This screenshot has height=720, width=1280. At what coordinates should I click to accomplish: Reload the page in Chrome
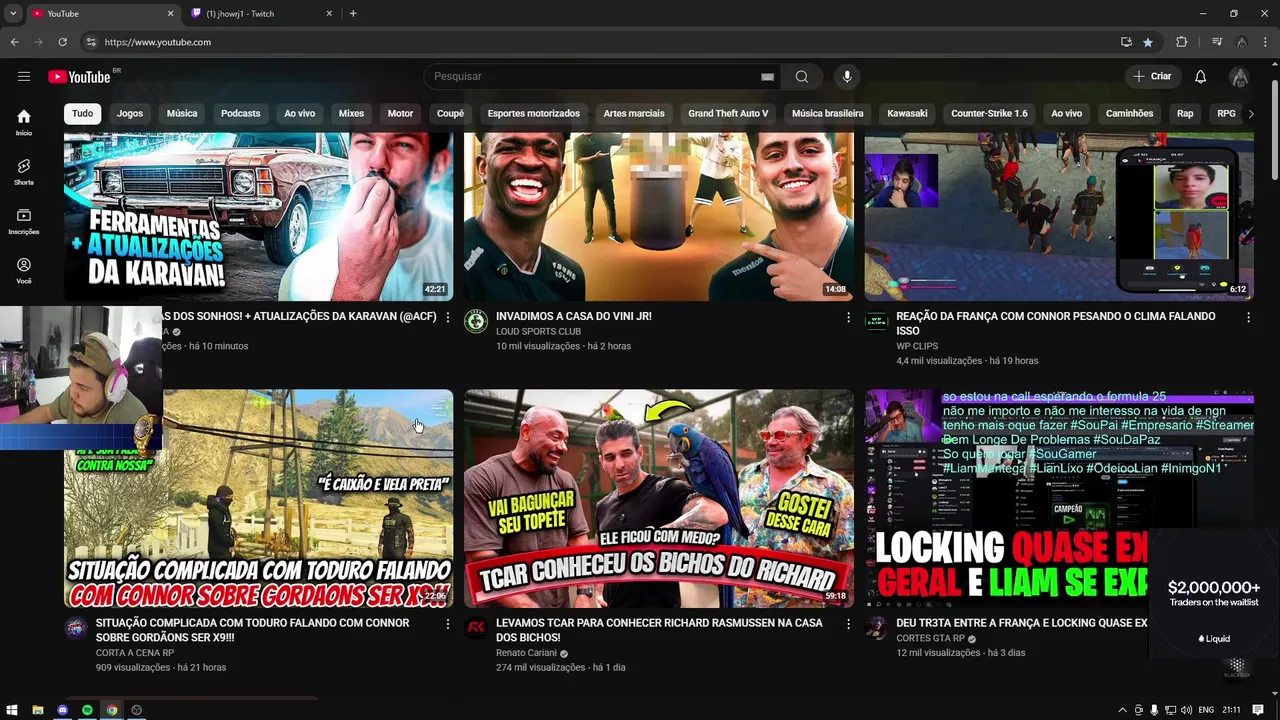(62, 42)
